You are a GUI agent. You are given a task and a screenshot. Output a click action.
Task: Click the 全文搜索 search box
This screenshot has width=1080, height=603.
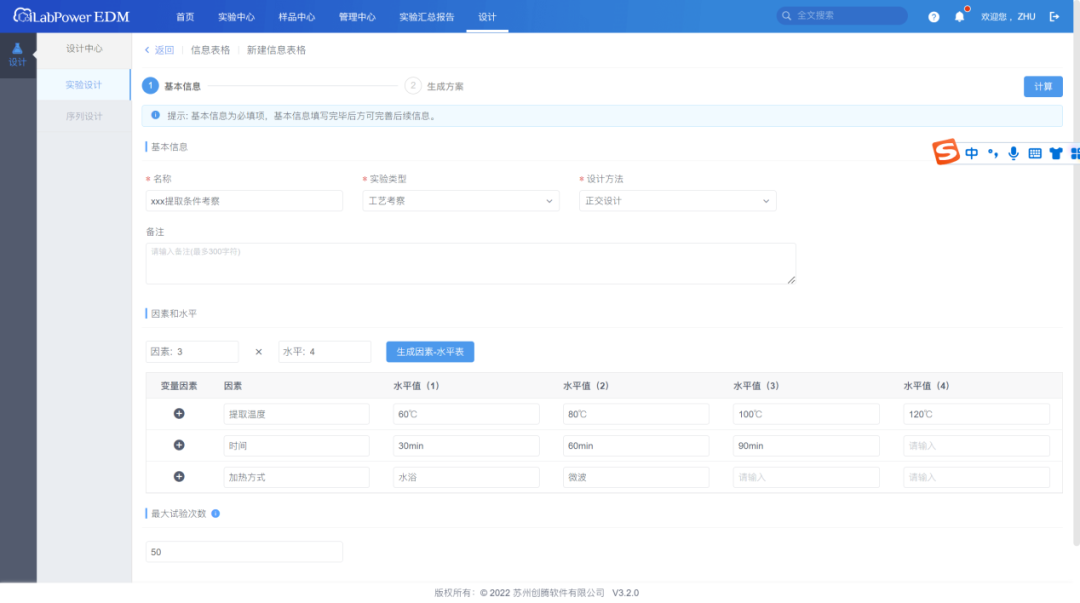click(x=842, y=15)
